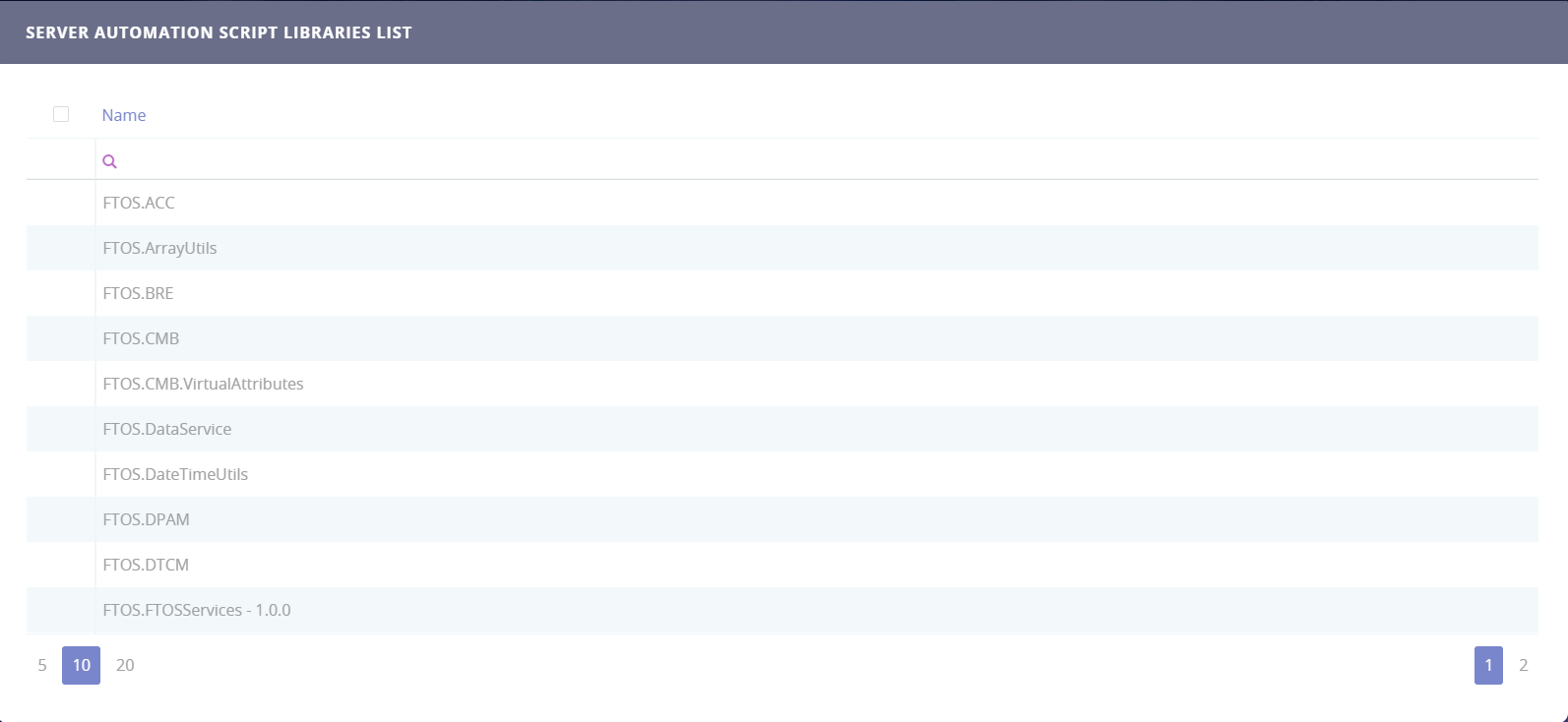The image size is (1568, 722).
Task: Open the FTOS.DPAM row
Action: pyautogui.click(x=146, y=519)
